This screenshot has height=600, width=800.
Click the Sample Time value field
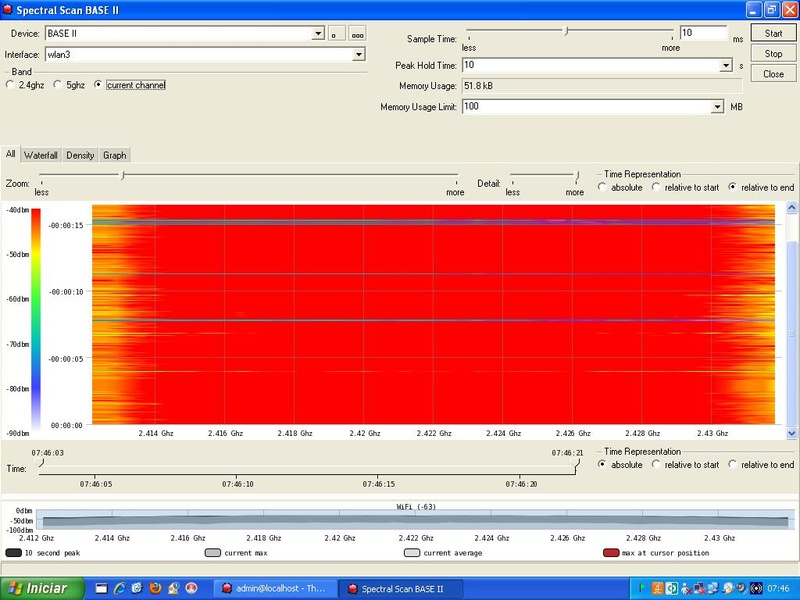[703, 33]
